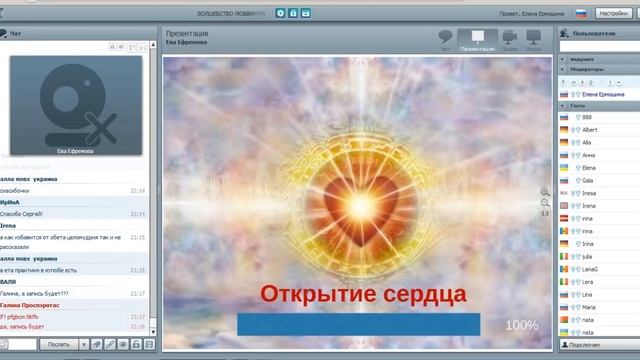The width and height of the screenshot is (640, 360).
Task: Zoom out of the presentation slide
Action: point(545,203)
